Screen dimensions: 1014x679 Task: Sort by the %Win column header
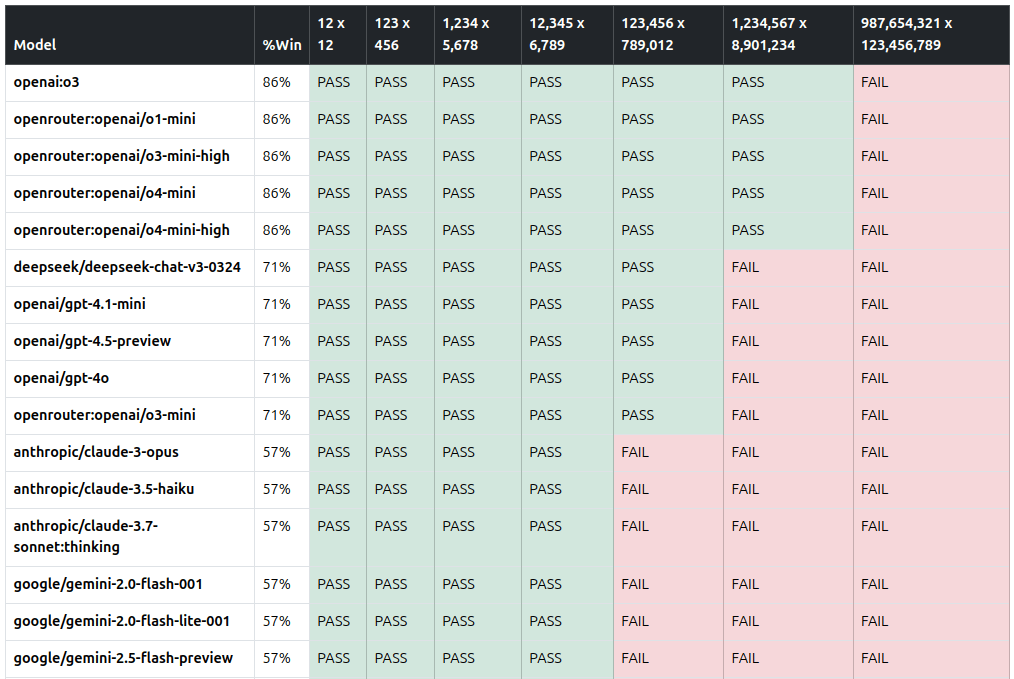tap(281, 45)
